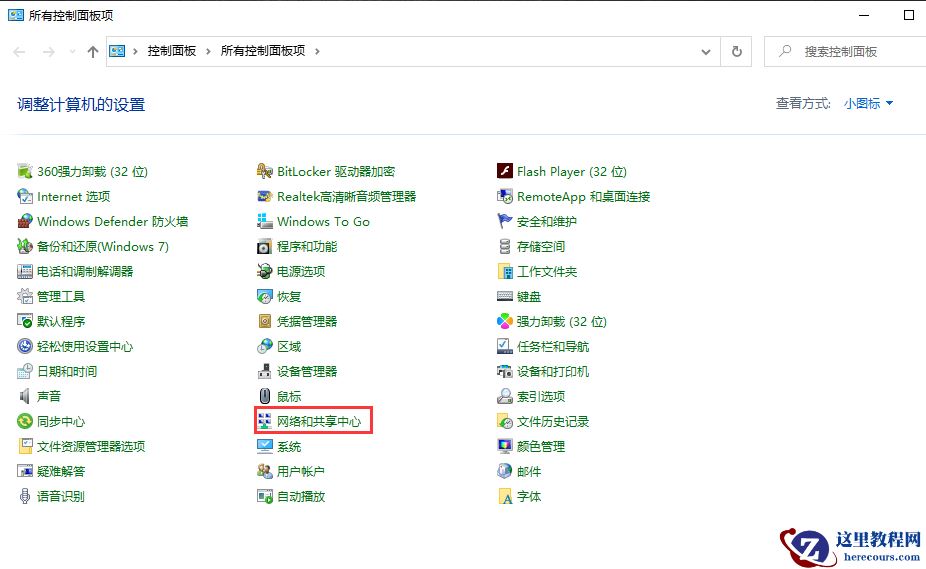The image size is (926, 569).
Task: Open the Flash Player (32 位) icon
Action: tap(504, 171)
